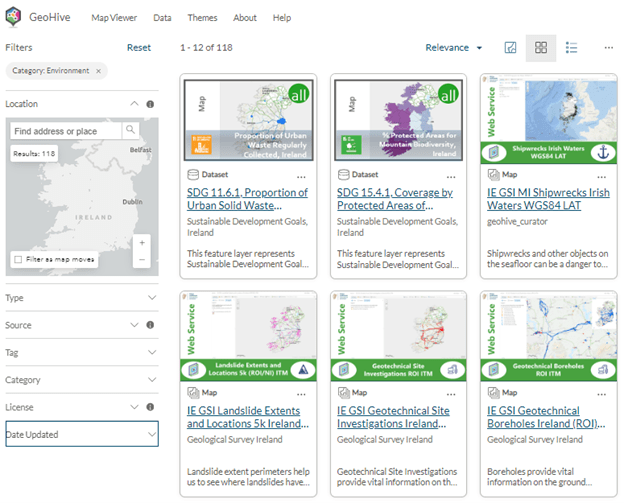Open more options menu beside view icons

pyautogui.click(x=608, y=48)
